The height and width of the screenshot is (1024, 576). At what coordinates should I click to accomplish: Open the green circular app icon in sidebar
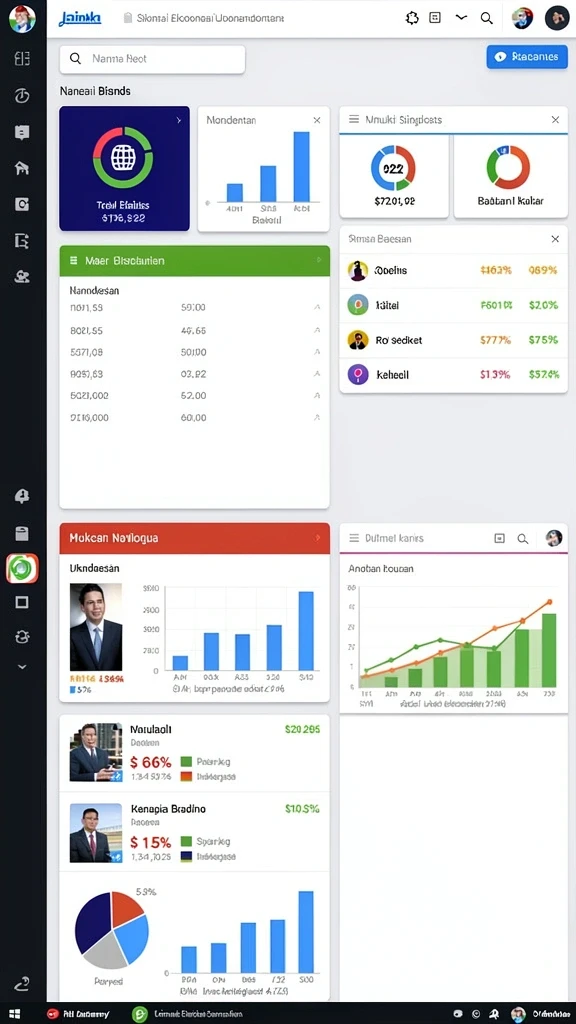pos(22,568)
